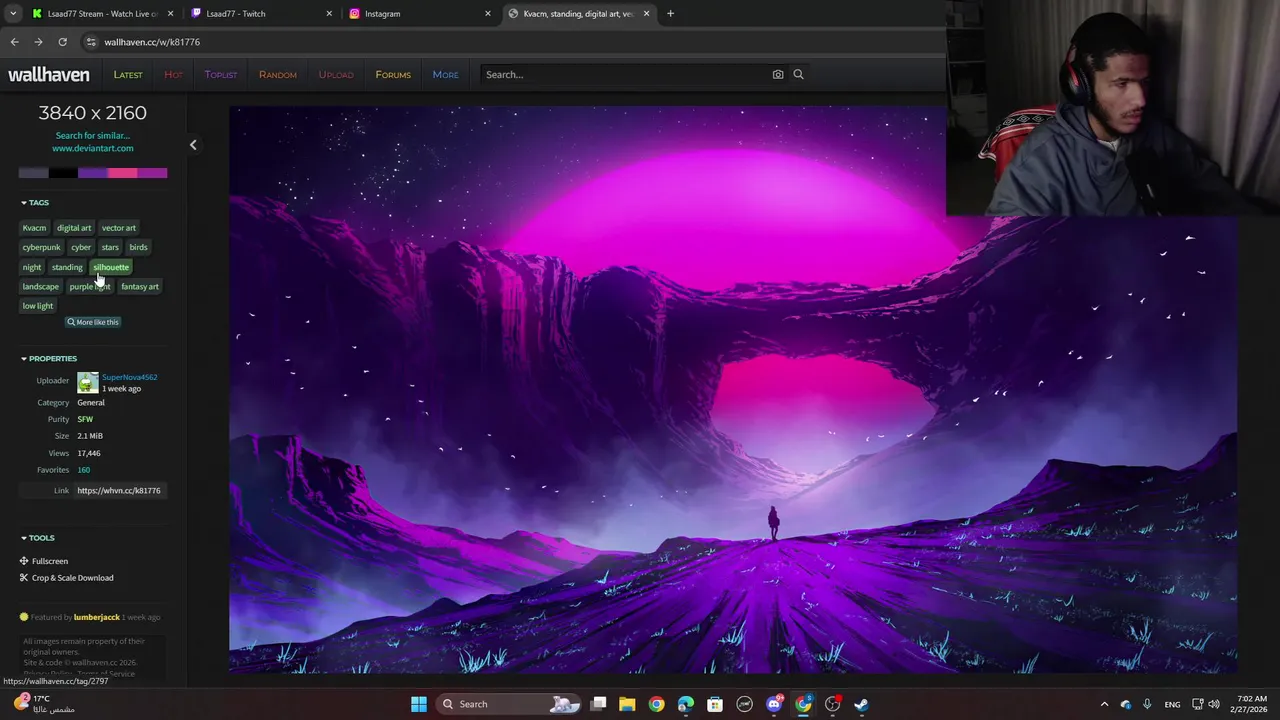Reload the wallhaven page
Viewport: 1280px width, 720px height.
click(x=62, y=42)
